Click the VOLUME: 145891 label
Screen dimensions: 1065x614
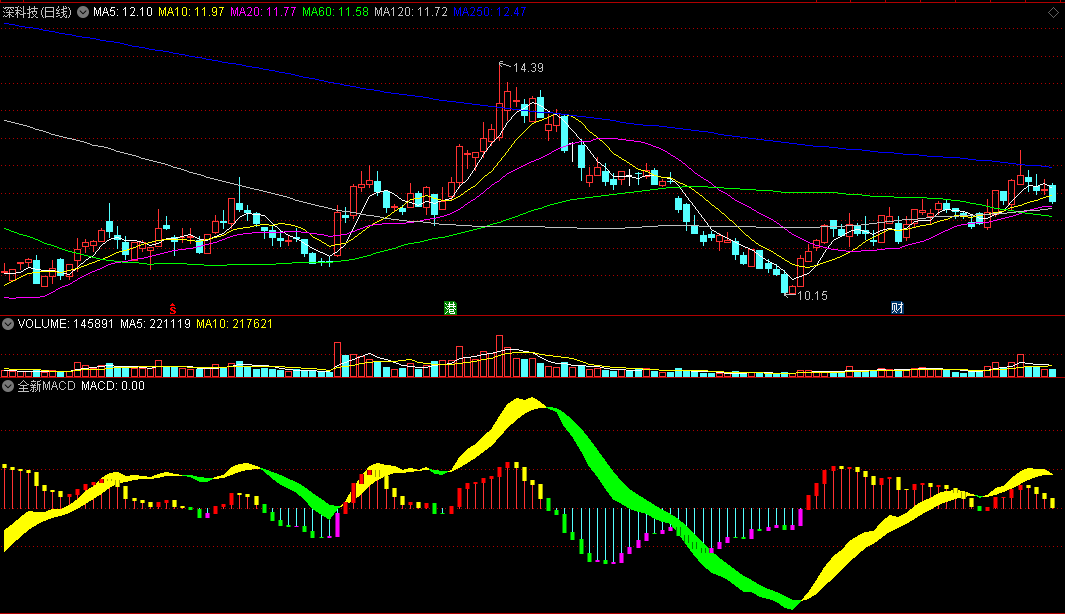click(x=66, y=324)
